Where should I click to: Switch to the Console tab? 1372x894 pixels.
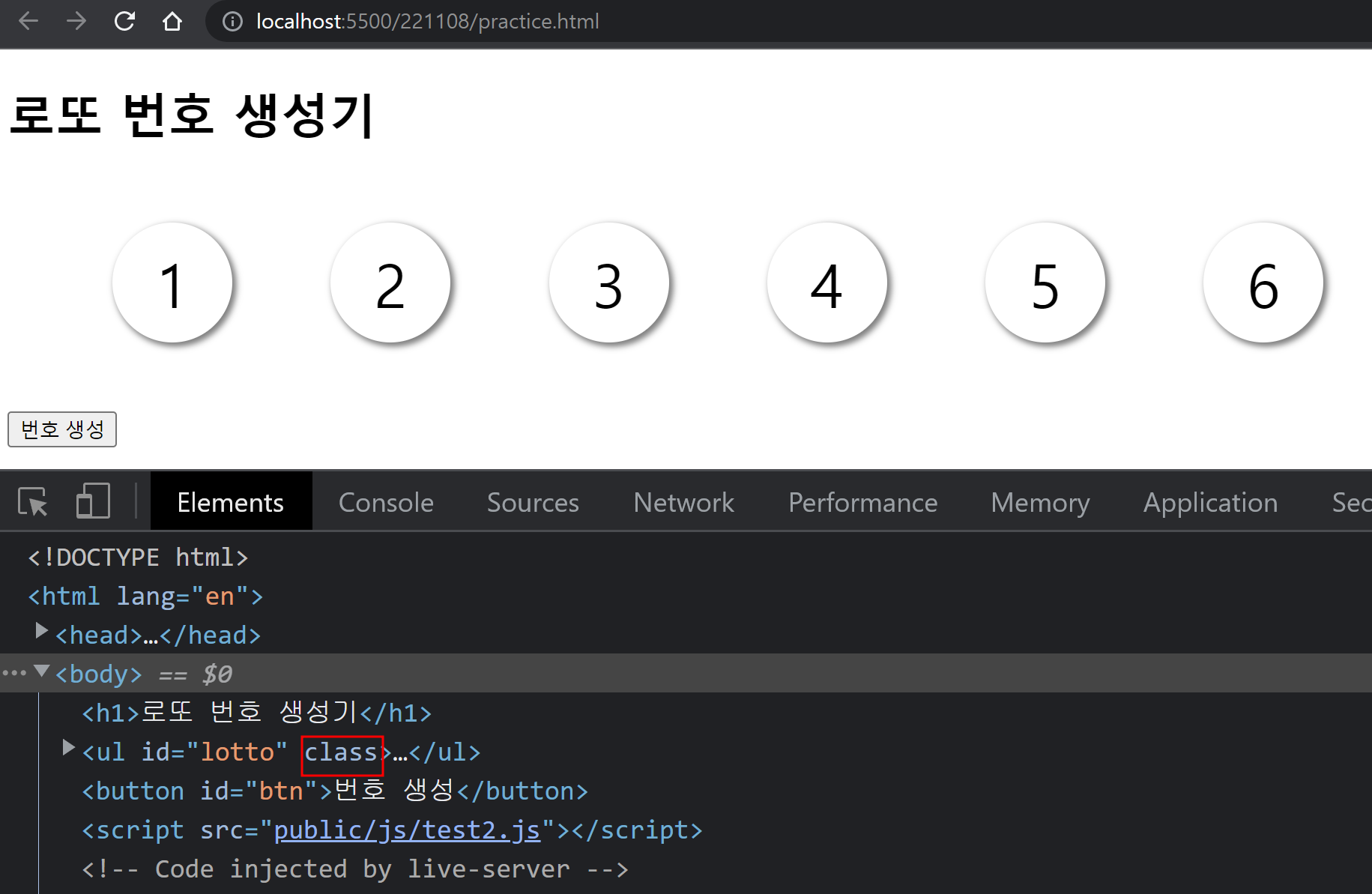(386, 501)
